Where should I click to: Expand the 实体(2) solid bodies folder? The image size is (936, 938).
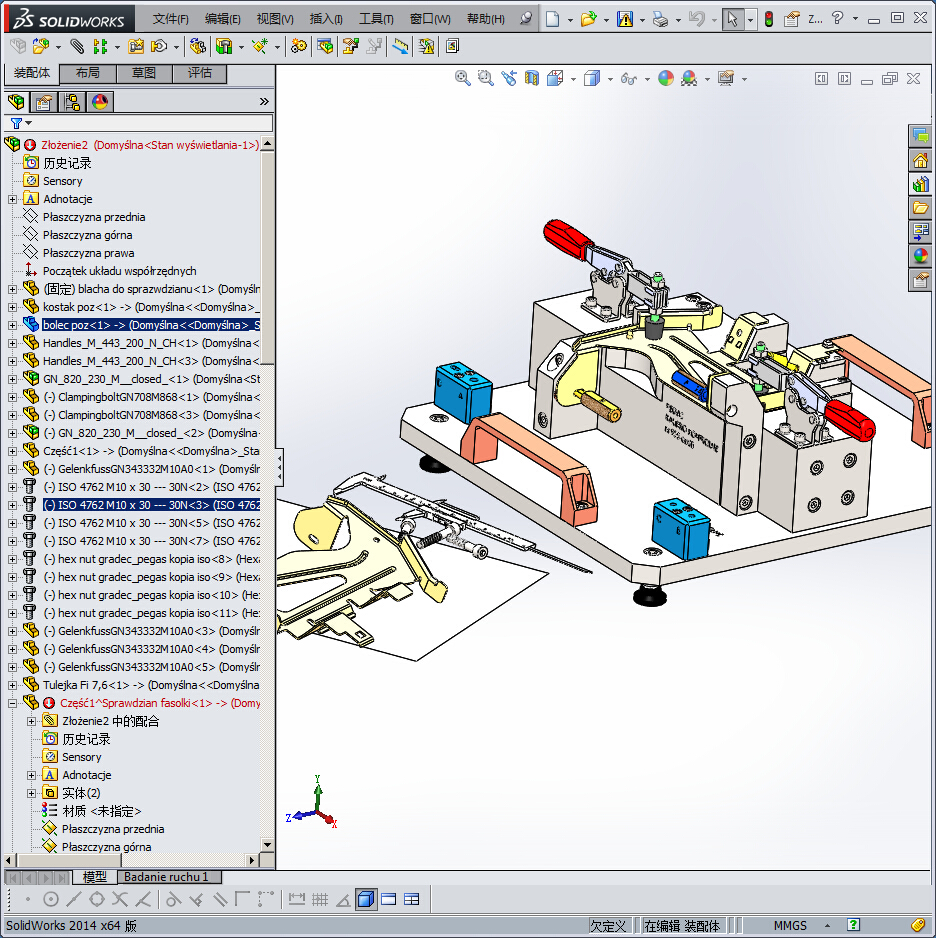32,793
